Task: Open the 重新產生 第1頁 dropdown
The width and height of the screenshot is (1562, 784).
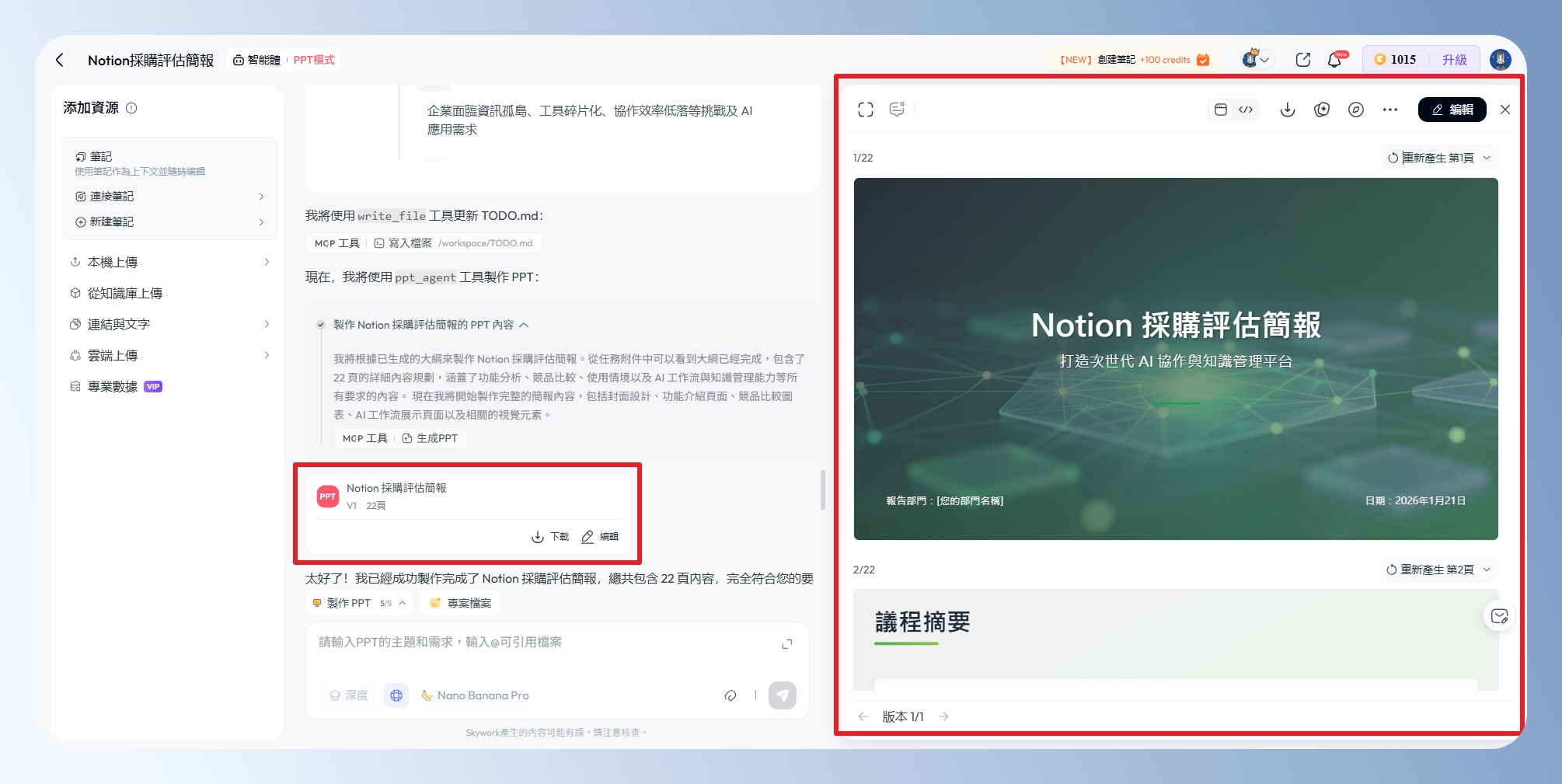Action: click(1439, 158)
